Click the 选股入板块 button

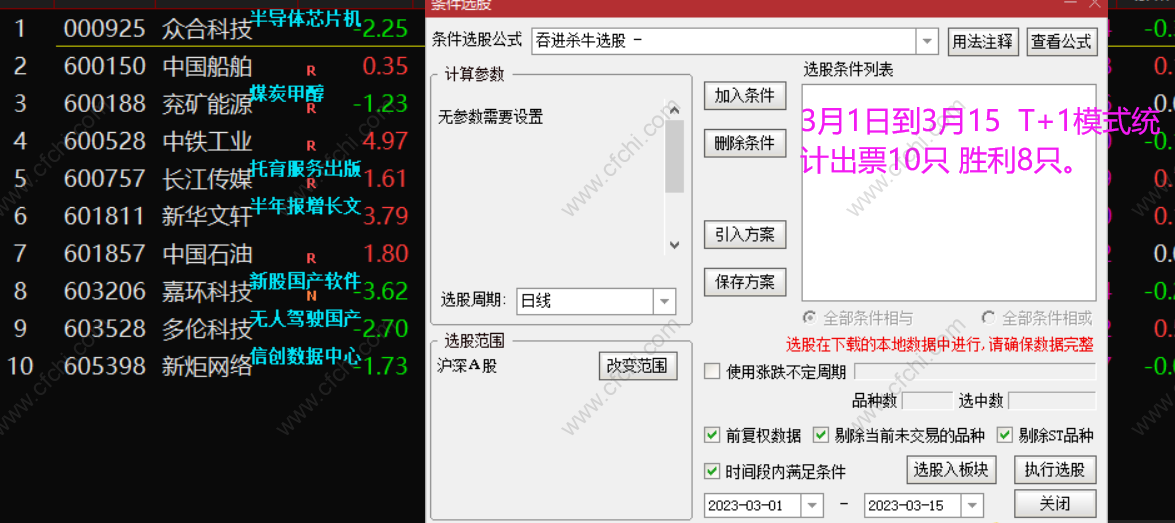tap(952, 470)
